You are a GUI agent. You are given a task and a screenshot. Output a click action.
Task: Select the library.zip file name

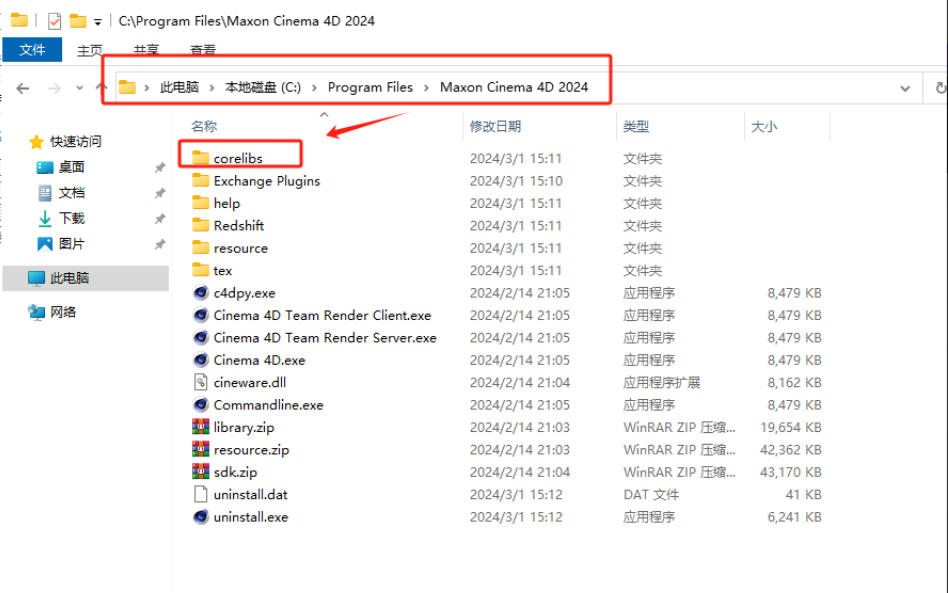click(x=244, y=427)
